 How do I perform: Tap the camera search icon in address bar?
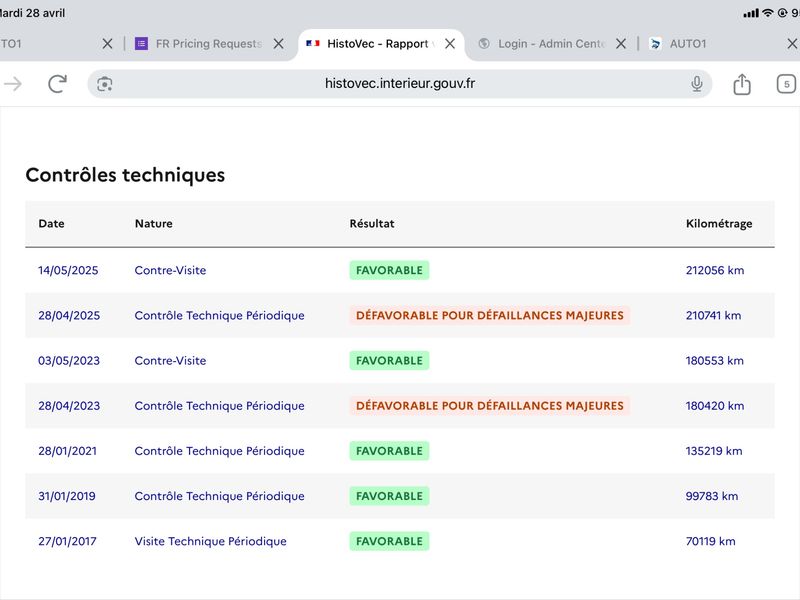105,84
